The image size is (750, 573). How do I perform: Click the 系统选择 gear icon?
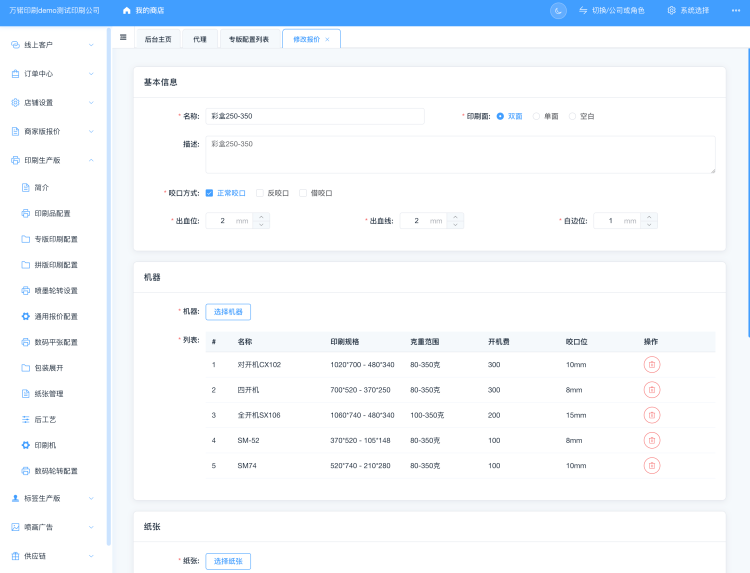(x=672, y=10)
